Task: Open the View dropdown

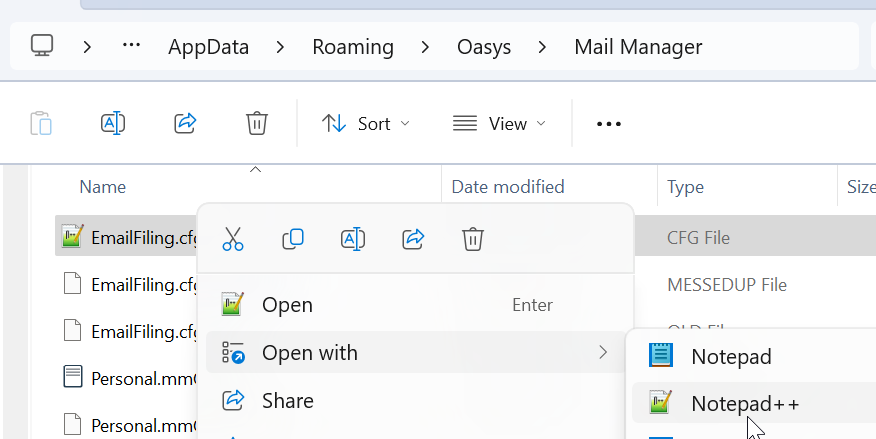Action: coord(499,124)
